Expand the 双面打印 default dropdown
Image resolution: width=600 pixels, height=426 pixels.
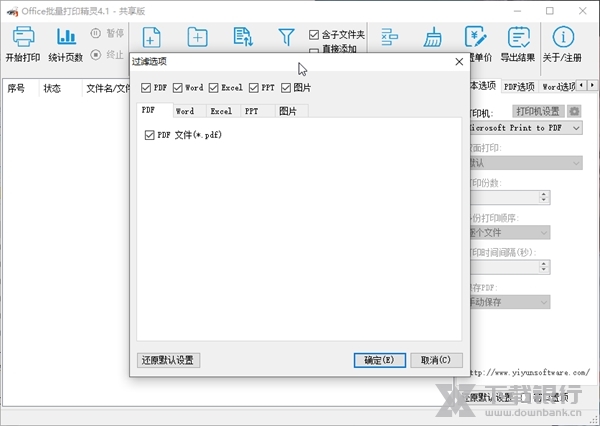tap(526, 163)
